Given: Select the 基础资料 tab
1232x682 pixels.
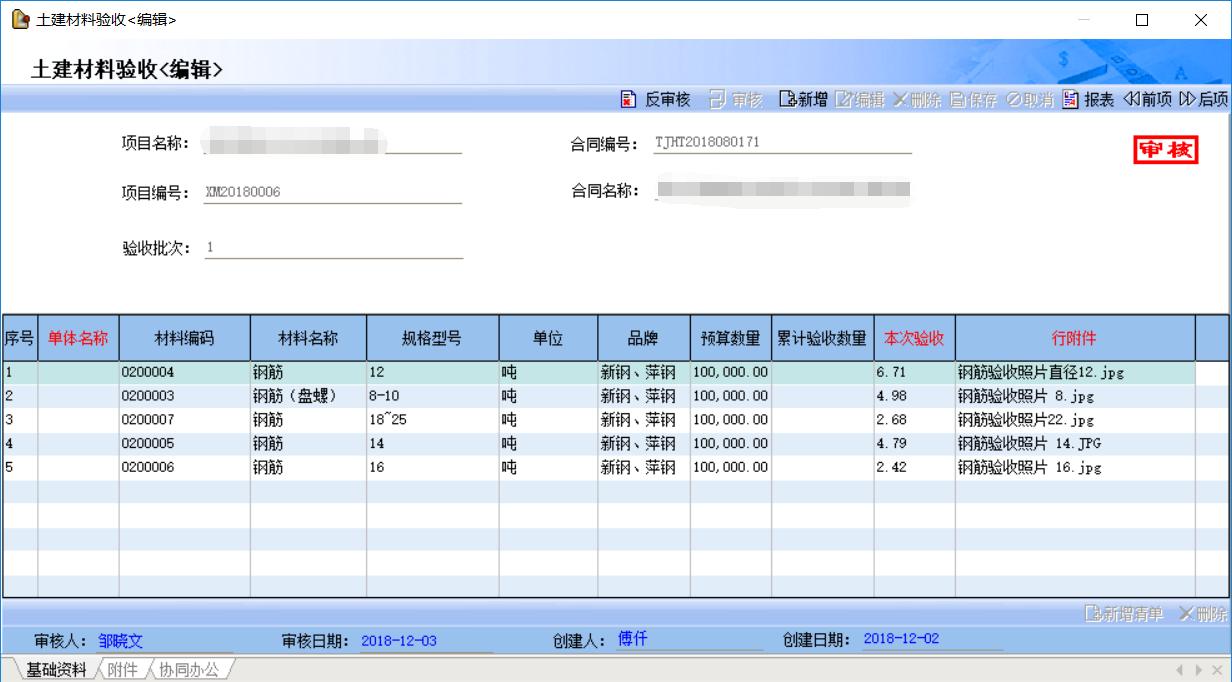Looking at the screenshot, I should click(56, 670).
